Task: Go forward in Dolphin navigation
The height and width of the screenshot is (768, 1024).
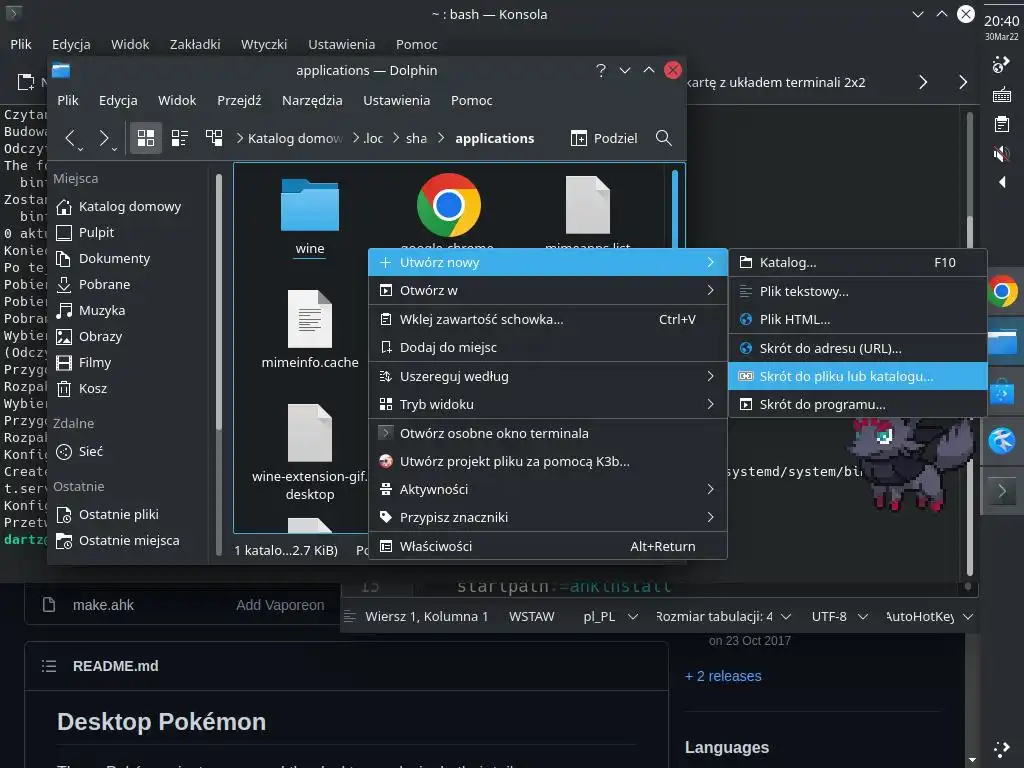Action: (104, 138)
